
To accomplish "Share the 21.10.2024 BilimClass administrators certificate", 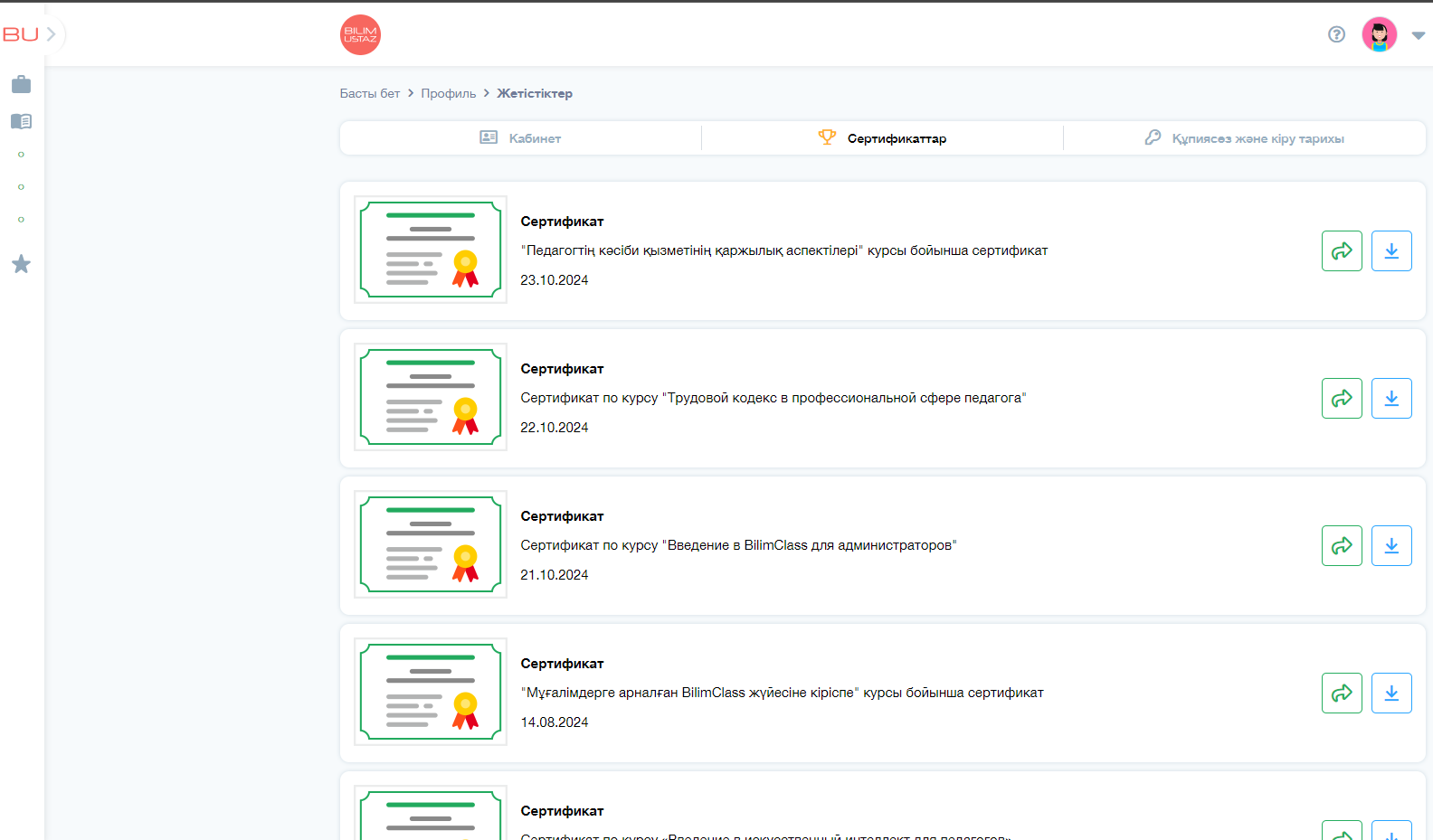I will coord(1342,545).
